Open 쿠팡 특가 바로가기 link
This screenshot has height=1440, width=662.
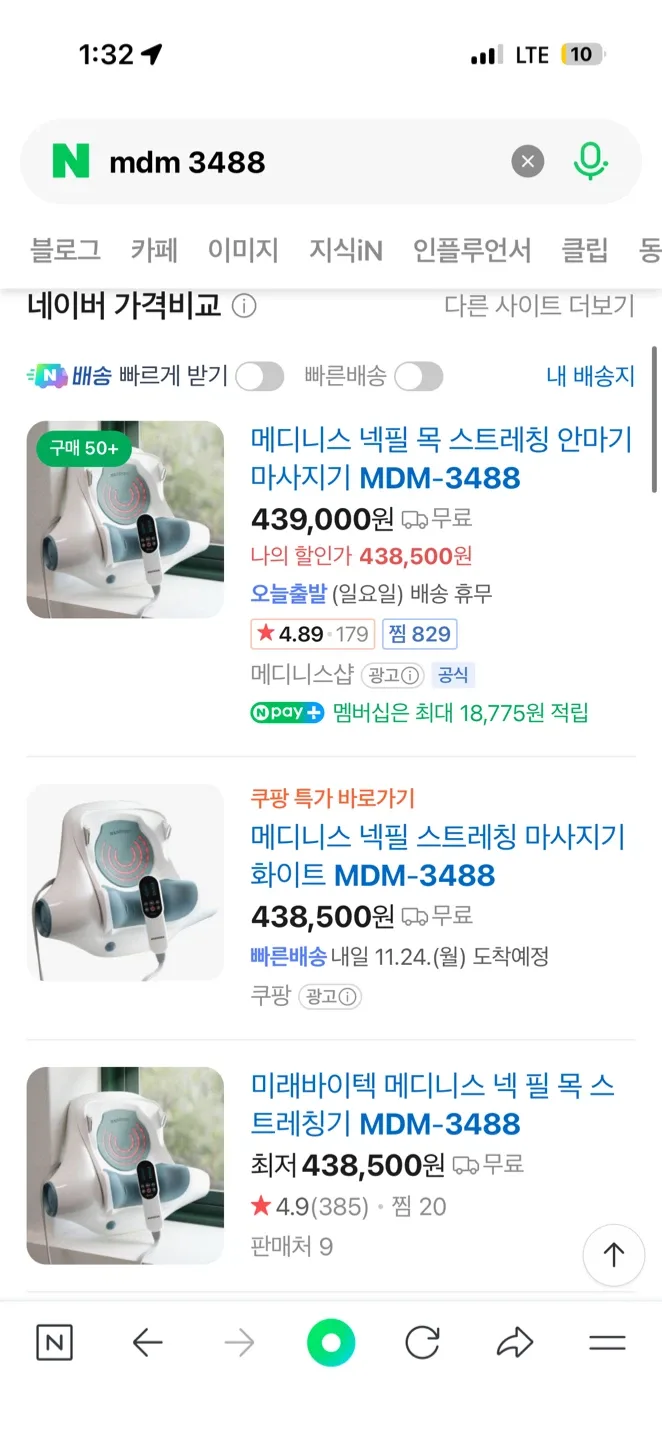[332, 798]
